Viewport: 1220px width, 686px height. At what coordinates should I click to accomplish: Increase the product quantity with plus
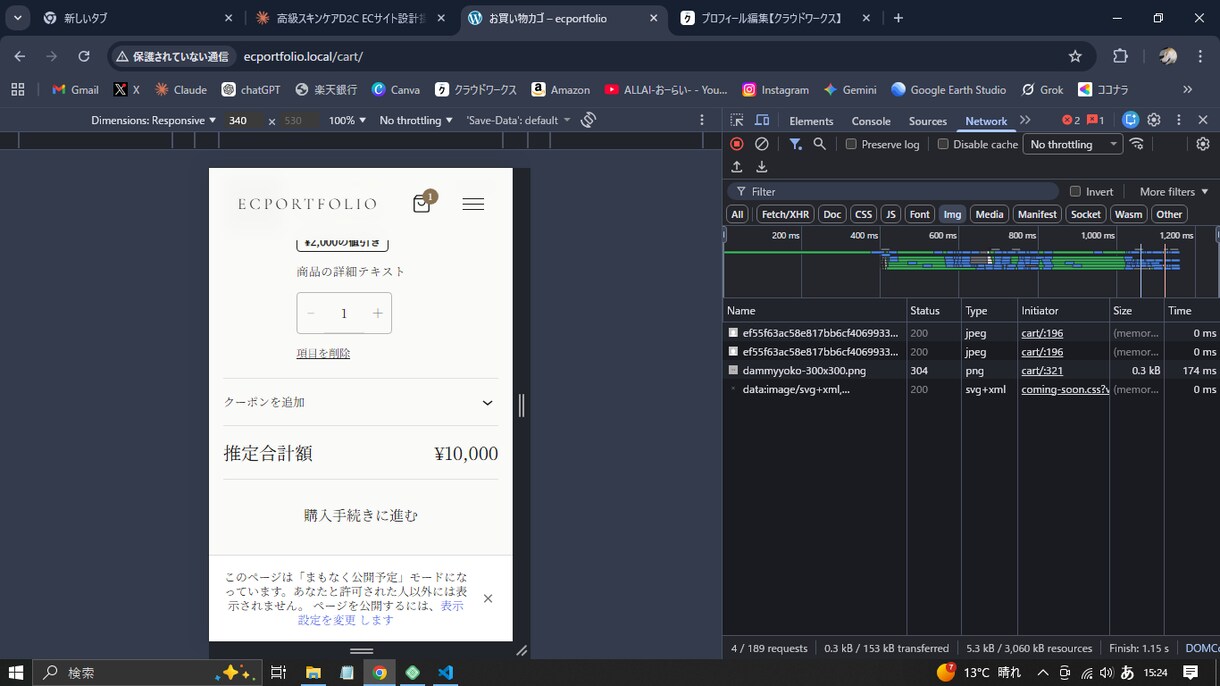pyautogui.click(x=377, y=314)
